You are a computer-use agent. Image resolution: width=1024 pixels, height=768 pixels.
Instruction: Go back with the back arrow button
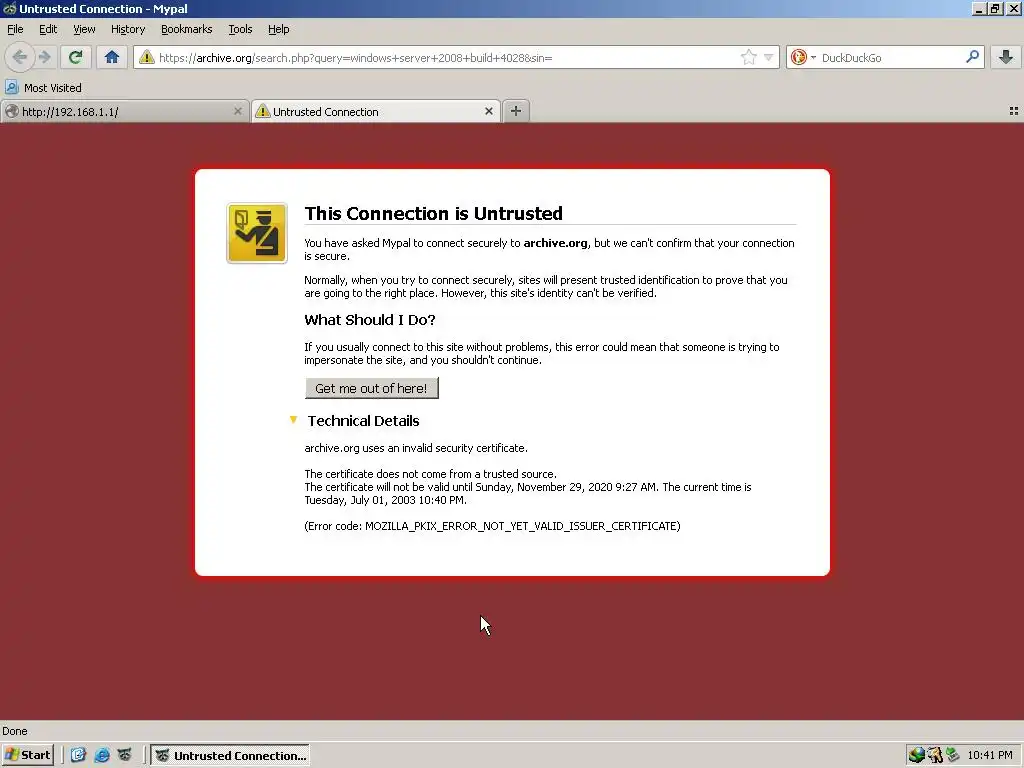(x=20, y=57)
